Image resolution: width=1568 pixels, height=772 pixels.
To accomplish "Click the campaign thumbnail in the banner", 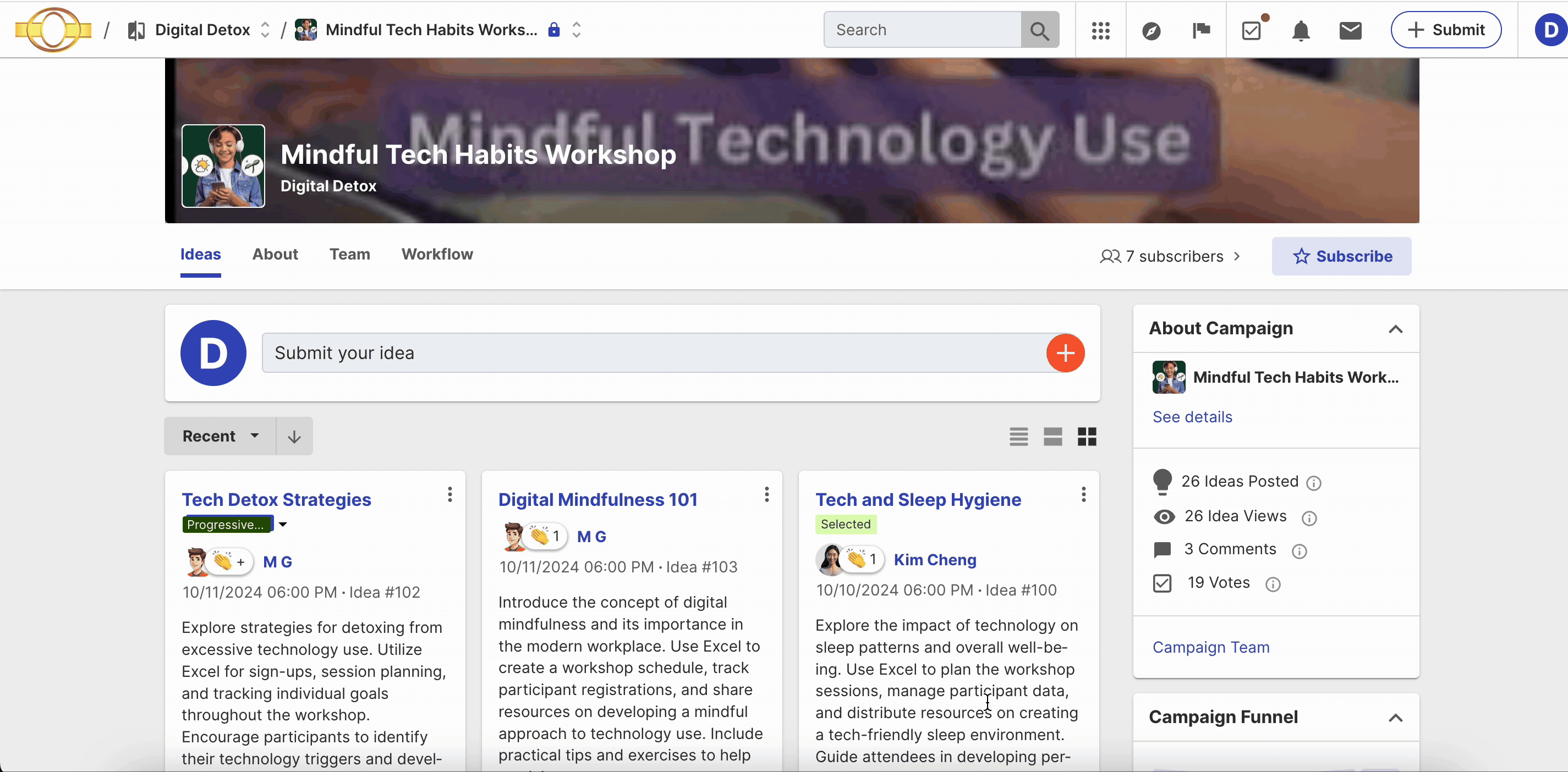I will point(223,166).
